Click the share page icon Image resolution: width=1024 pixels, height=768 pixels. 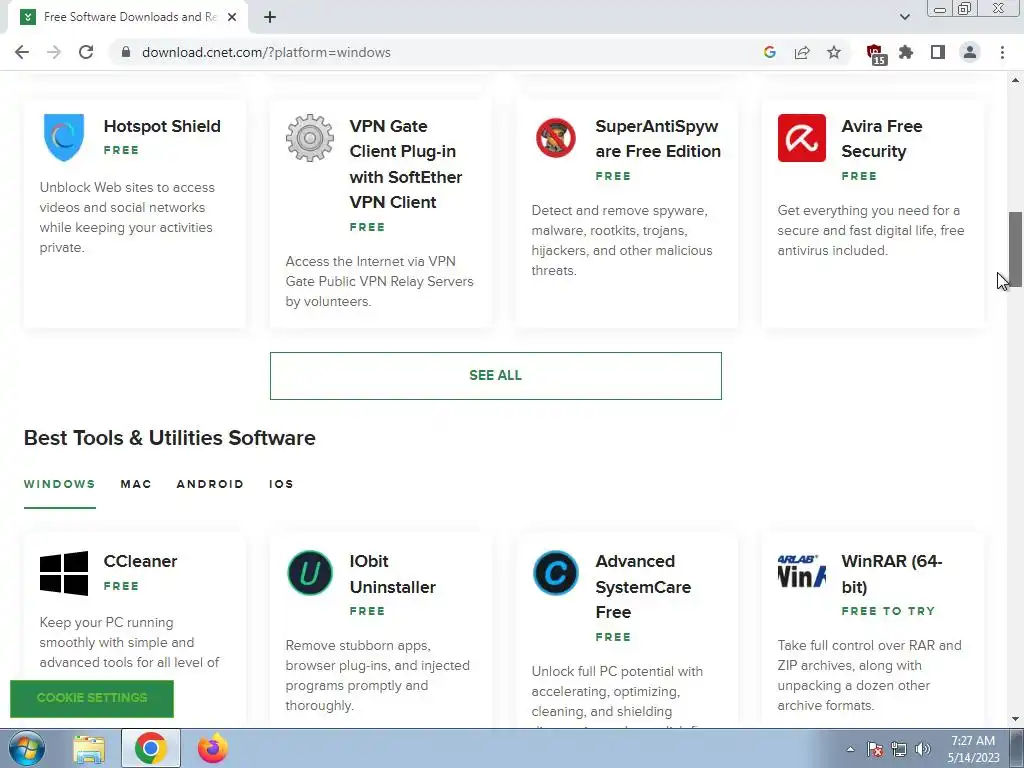802,52
